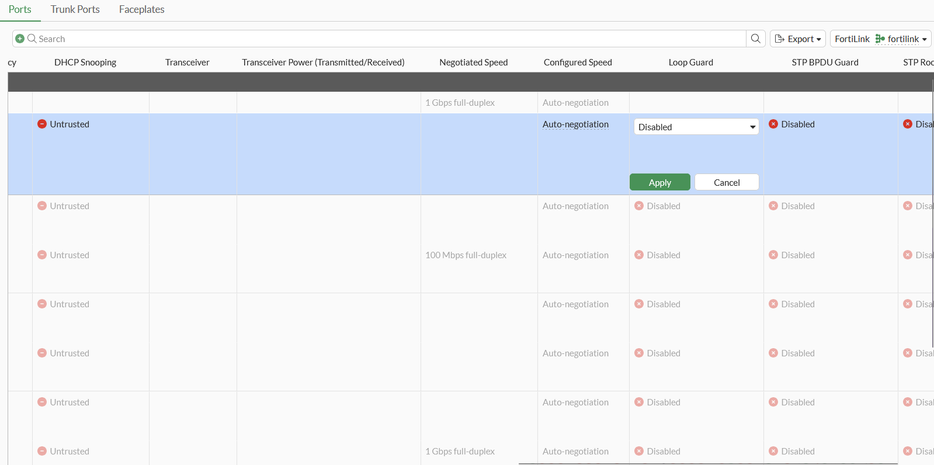The width and height of the screenshot is (934, 465).
Task: Click red X icon for STP BPDU Guard in highlighted row
Action: tap(773, 124)
